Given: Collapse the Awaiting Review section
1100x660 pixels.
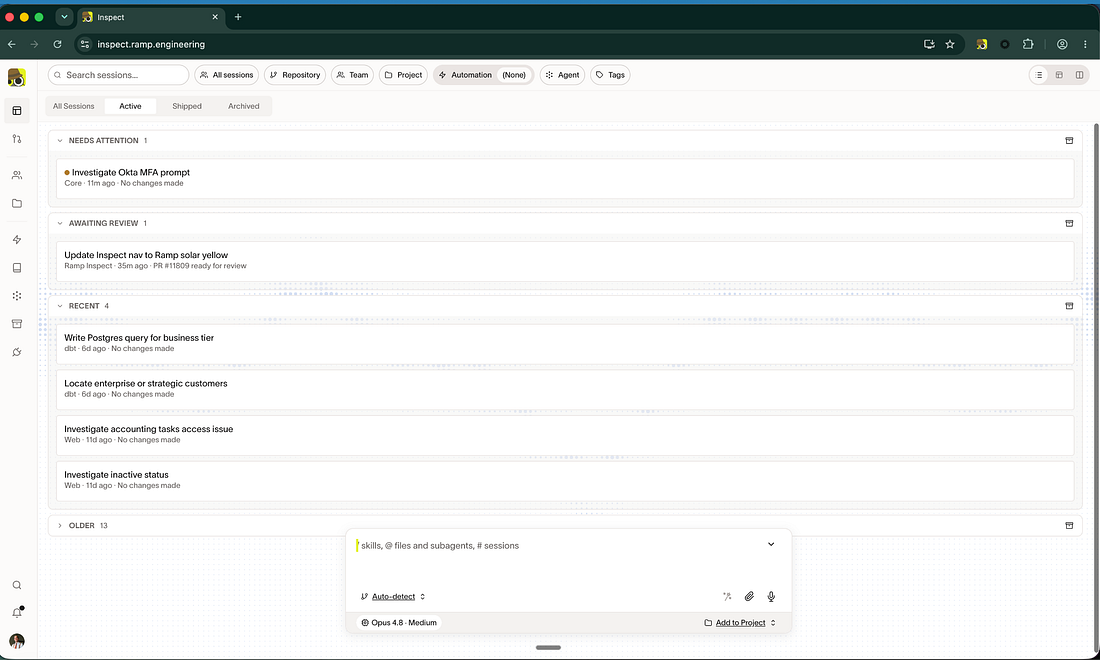Looking at the screenshot, I should (60, 223).
